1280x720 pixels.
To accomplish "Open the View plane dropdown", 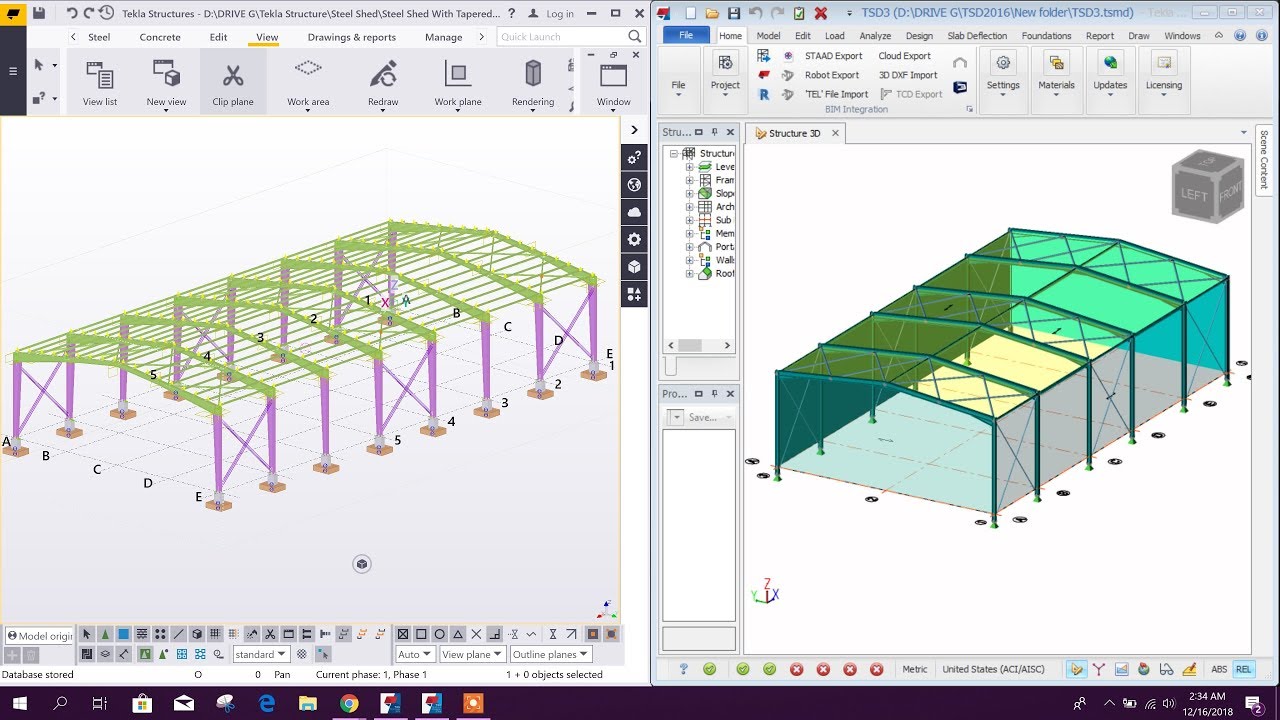I will tap(472, 654).
